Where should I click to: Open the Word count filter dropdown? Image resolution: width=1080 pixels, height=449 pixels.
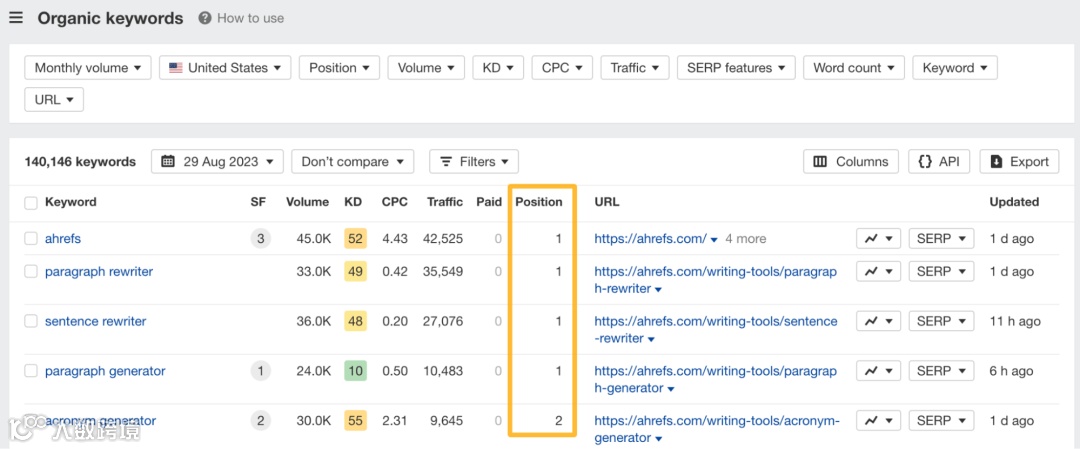click(854, 67)
